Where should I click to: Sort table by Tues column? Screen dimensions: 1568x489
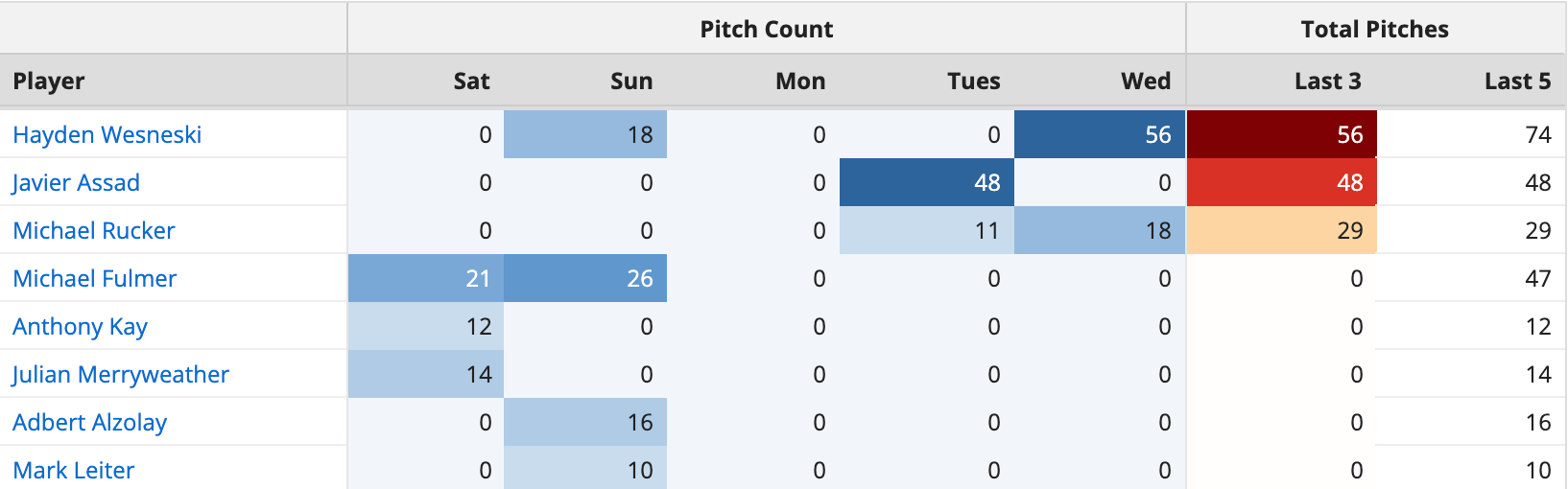point(973,81)
